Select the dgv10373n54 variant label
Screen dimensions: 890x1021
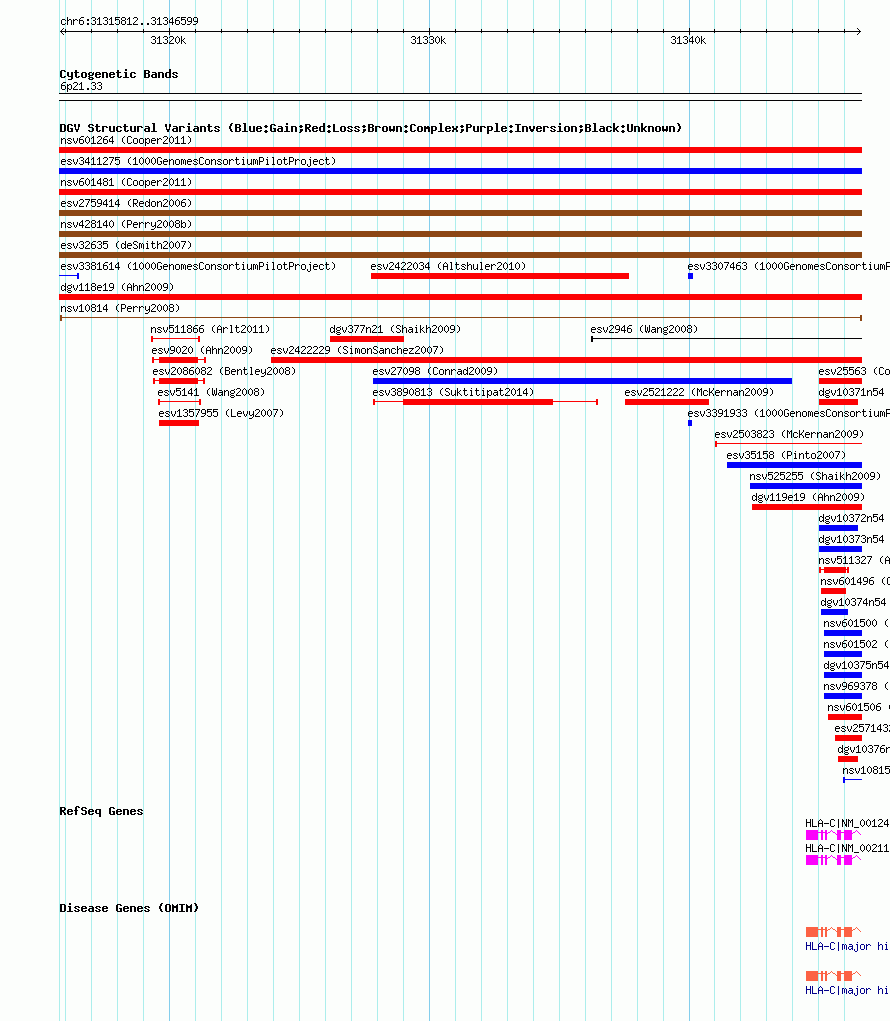pyautogui.click(x=852, y=539)
